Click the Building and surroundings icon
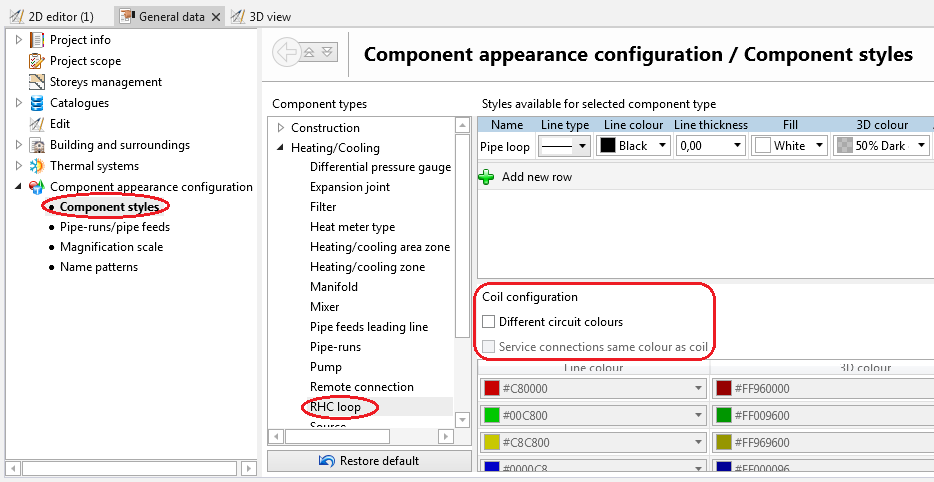 pos(38,145)
